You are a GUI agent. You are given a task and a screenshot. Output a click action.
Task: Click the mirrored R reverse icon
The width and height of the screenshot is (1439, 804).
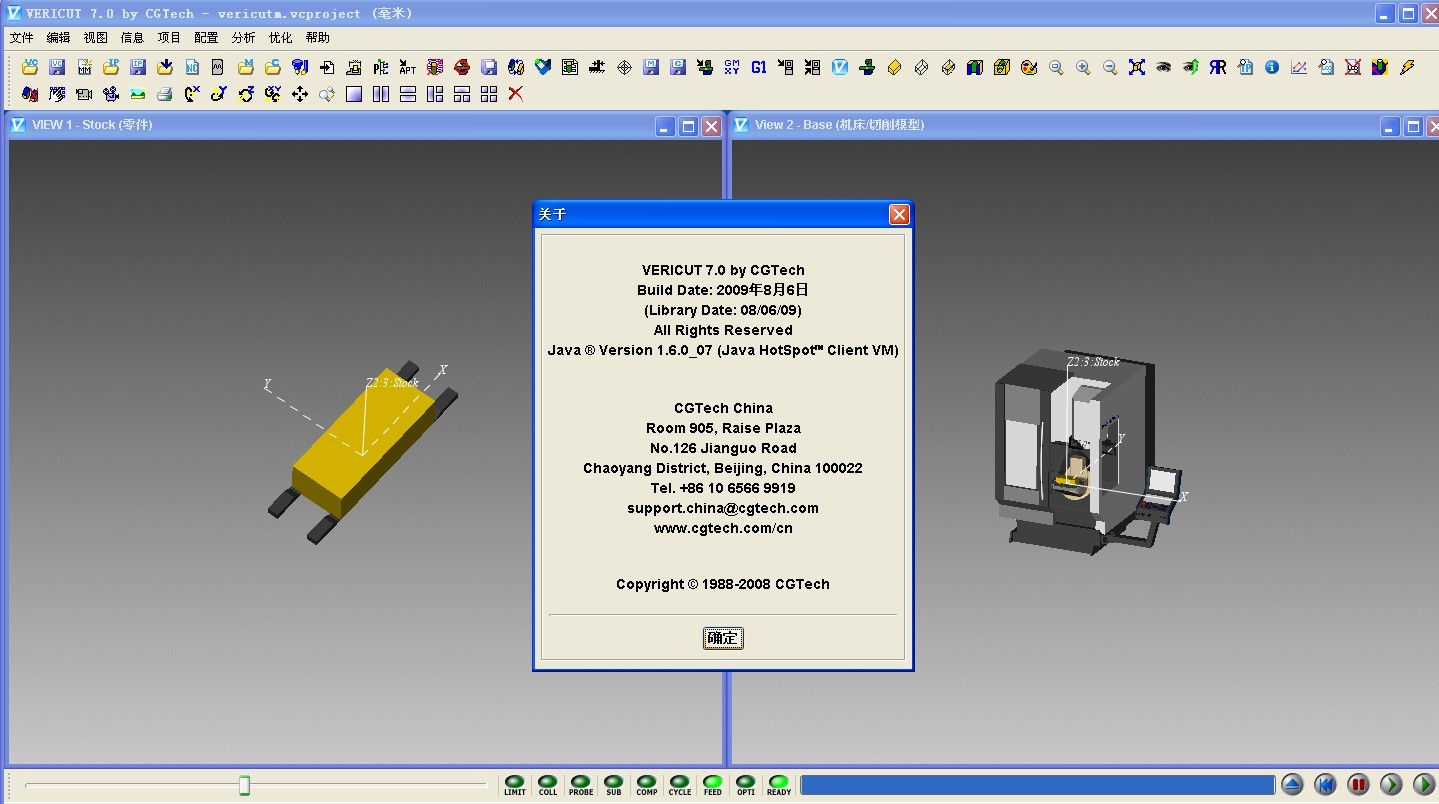[1217, 67]
